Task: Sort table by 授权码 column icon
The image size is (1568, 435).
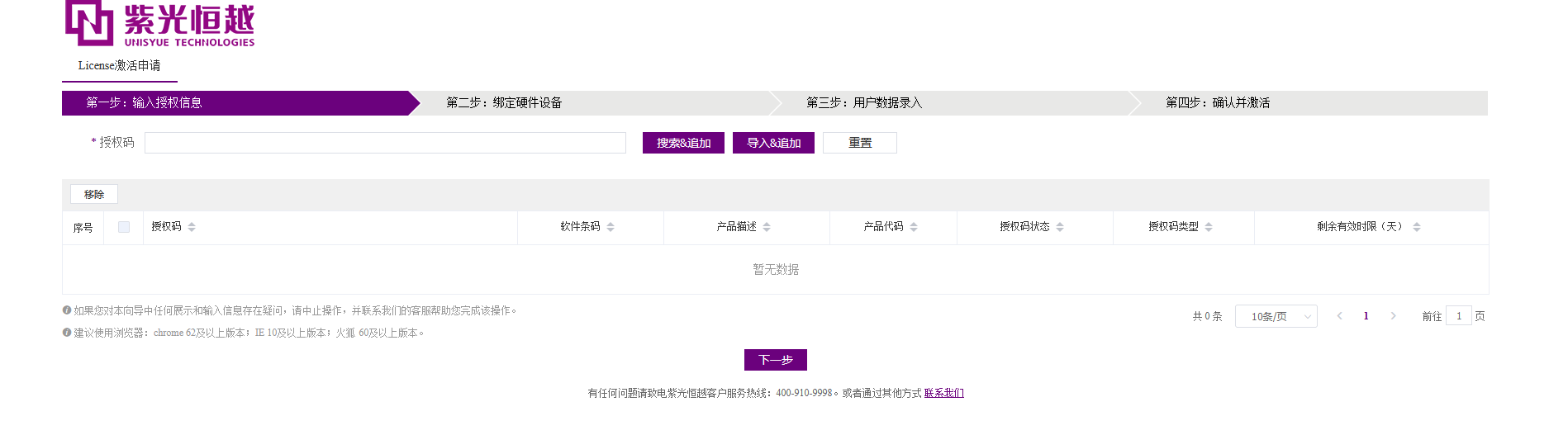Action: click(192, 227)
